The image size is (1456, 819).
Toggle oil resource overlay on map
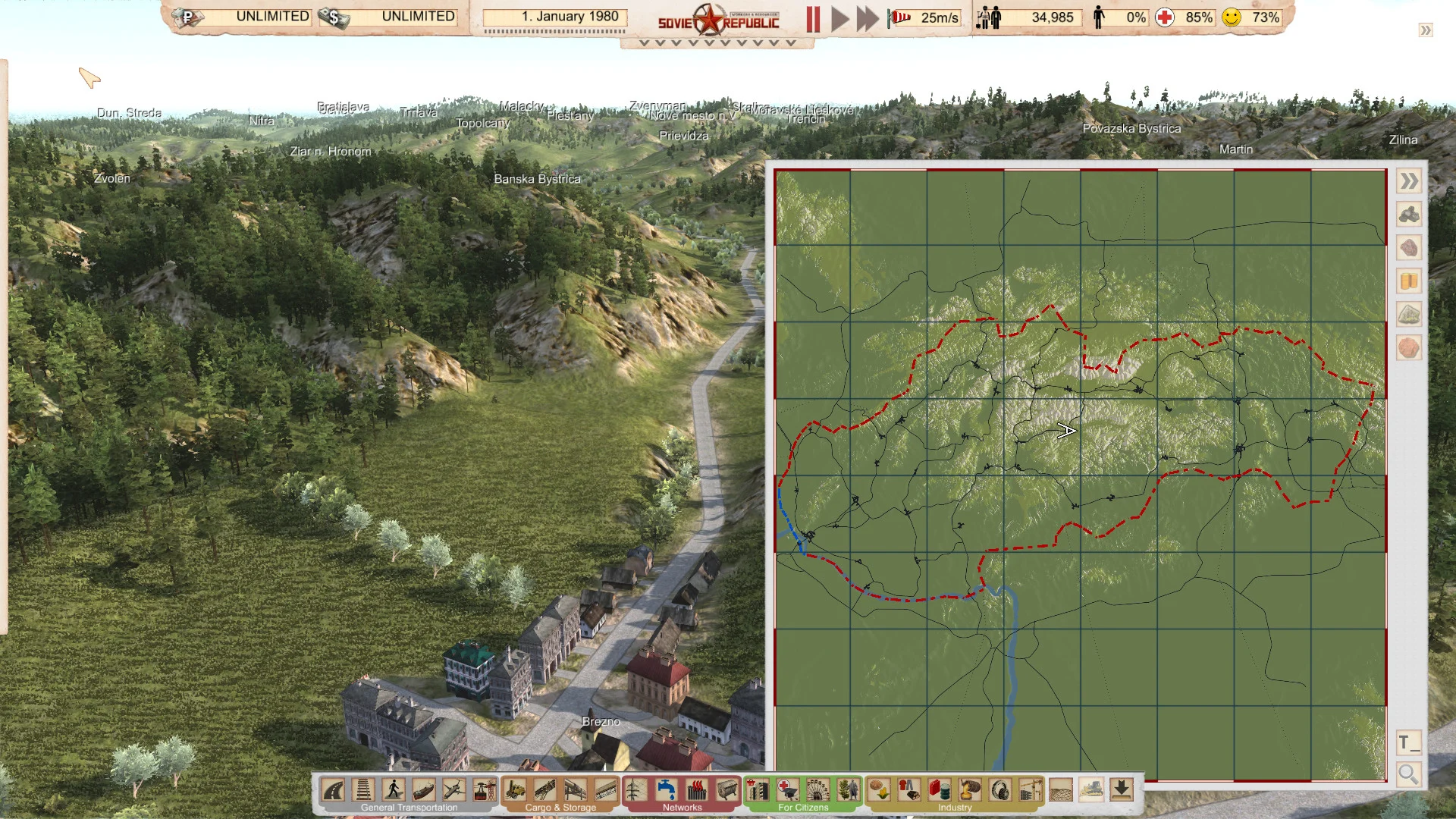pos(1409,281)
